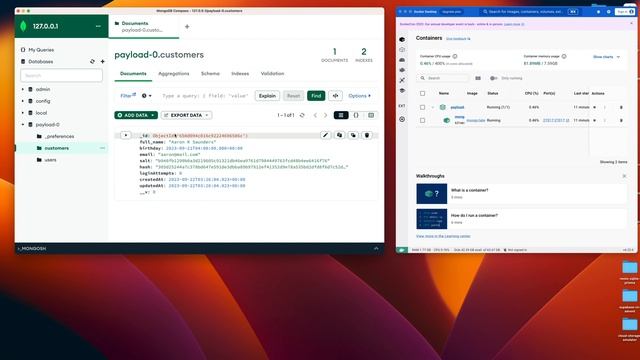Collapse the payload container group row
Viewport: 640px width, 360px height.
tap(433, 107)
